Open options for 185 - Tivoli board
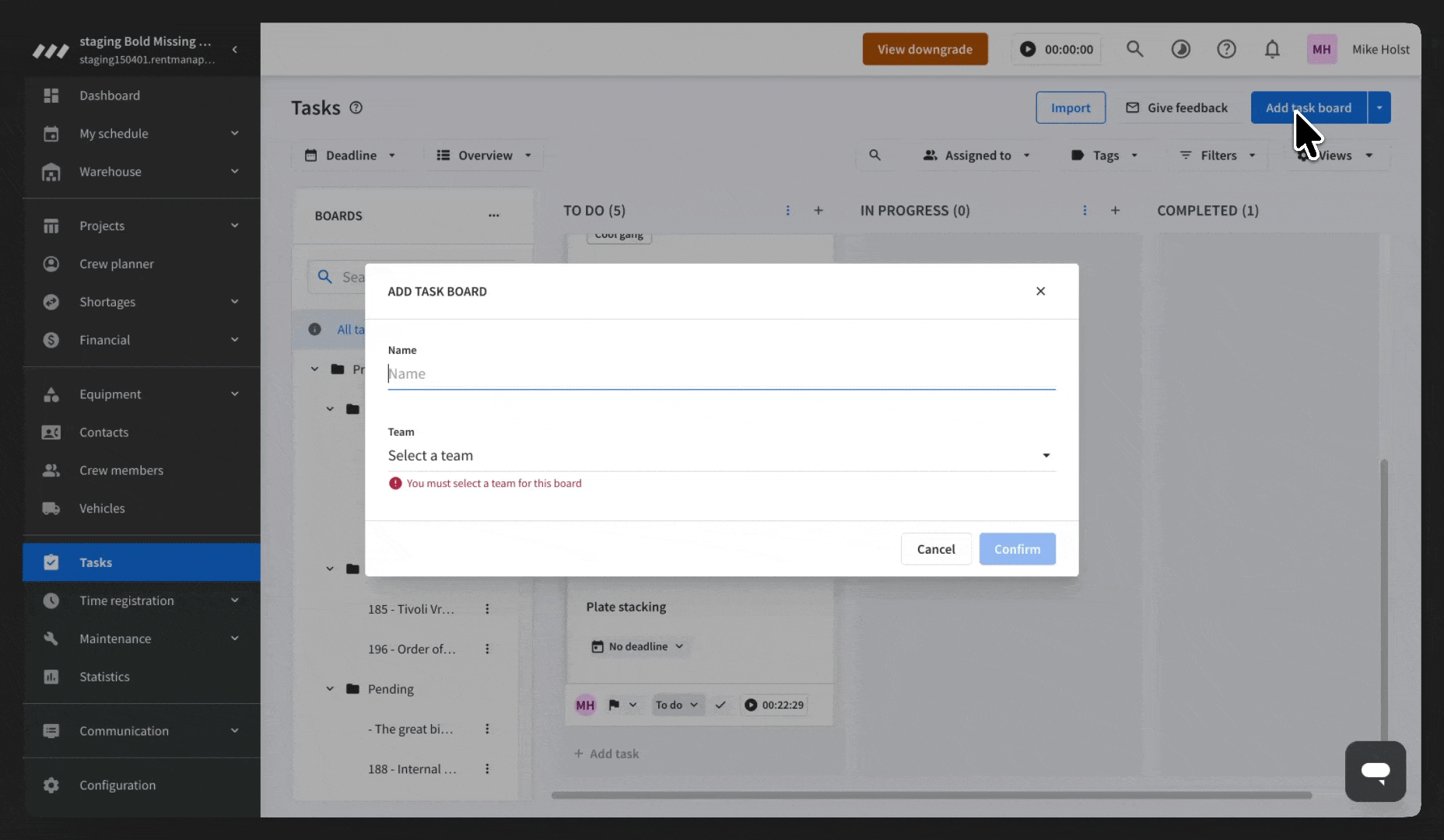 (487, 609)
